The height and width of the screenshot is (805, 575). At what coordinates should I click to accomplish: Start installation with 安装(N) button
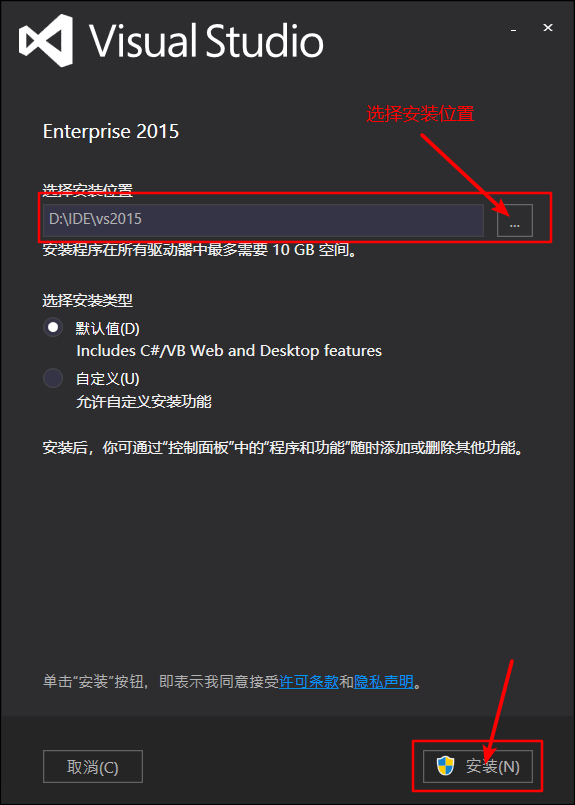[477, 766]
